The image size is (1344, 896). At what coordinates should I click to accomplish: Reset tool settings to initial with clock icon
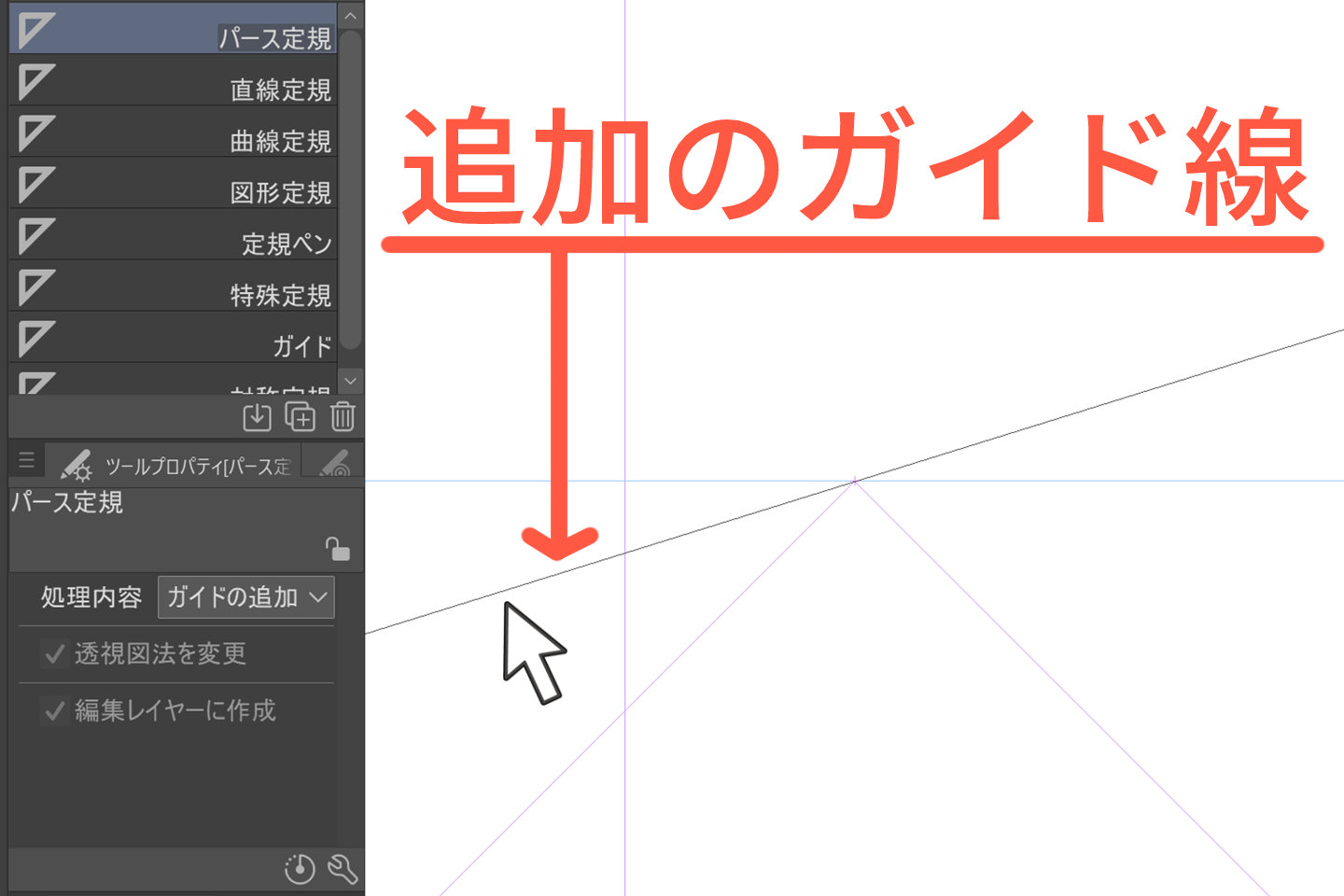(300, 870)
